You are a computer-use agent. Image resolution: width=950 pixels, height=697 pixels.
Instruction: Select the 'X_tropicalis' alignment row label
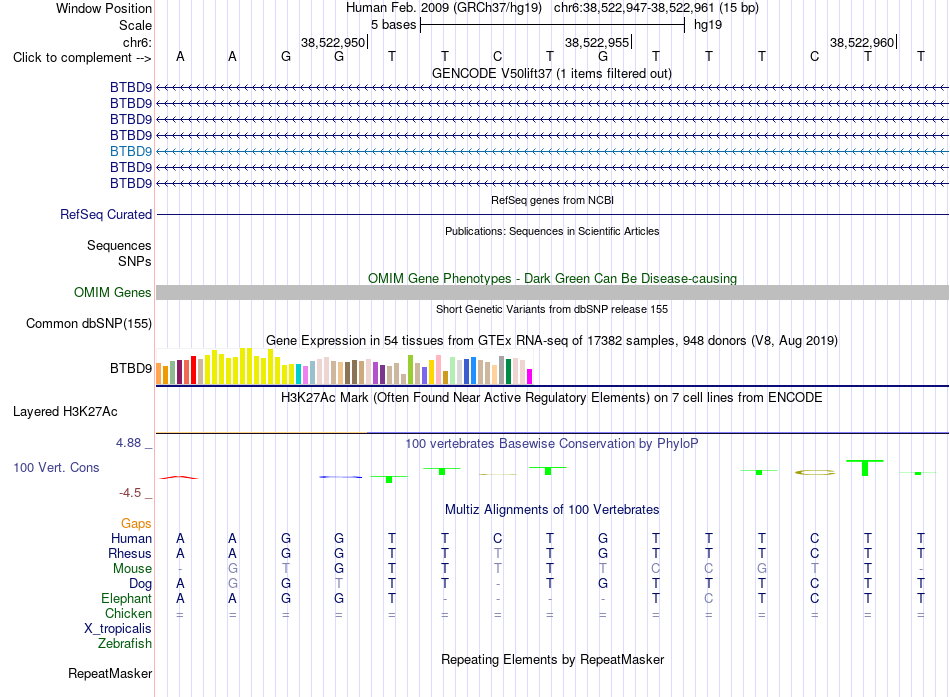pyautogui.click(x=118, y=629)
